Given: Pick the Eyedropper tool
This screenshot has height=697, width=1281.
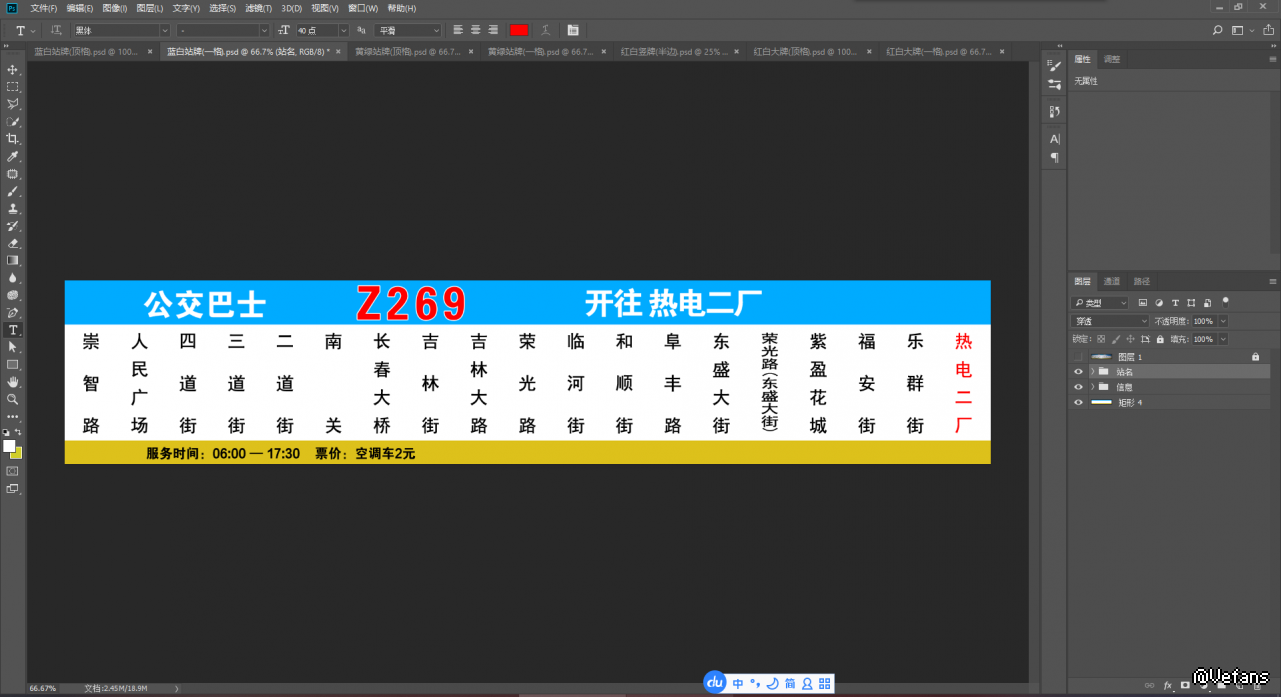Looking at the screenshot, I should (13, 157).
